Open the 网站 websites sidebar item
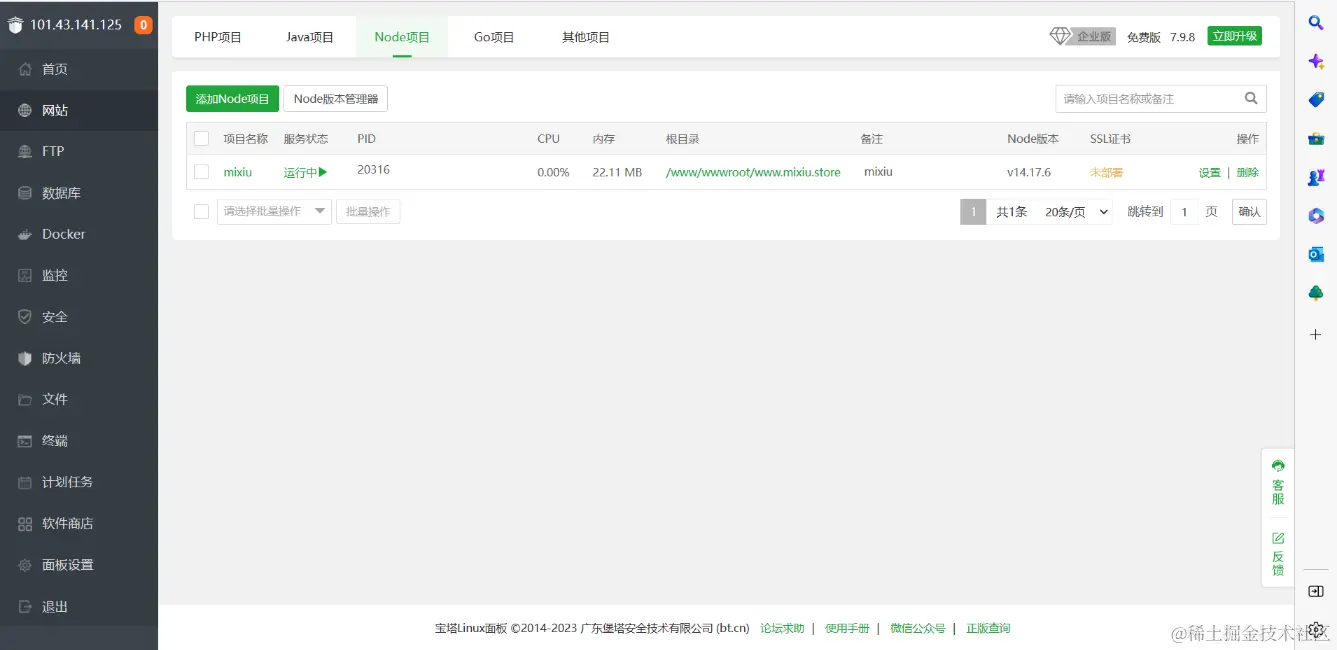 [79, 110]
